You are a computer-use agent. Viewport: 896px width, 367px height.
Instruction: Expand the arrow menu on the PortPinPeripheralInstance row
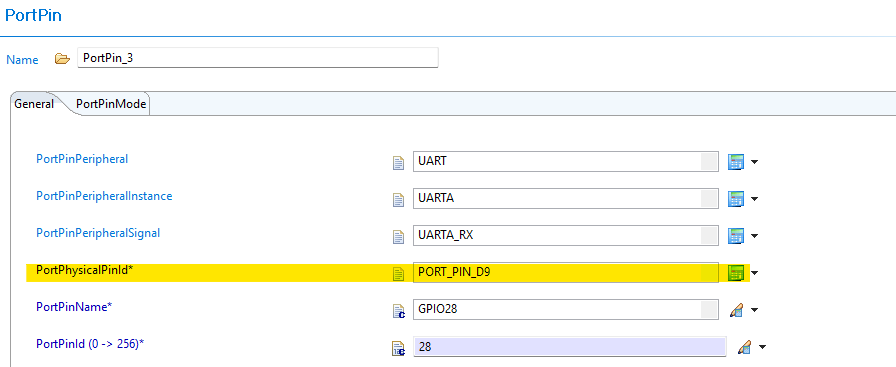click(754, 200)
